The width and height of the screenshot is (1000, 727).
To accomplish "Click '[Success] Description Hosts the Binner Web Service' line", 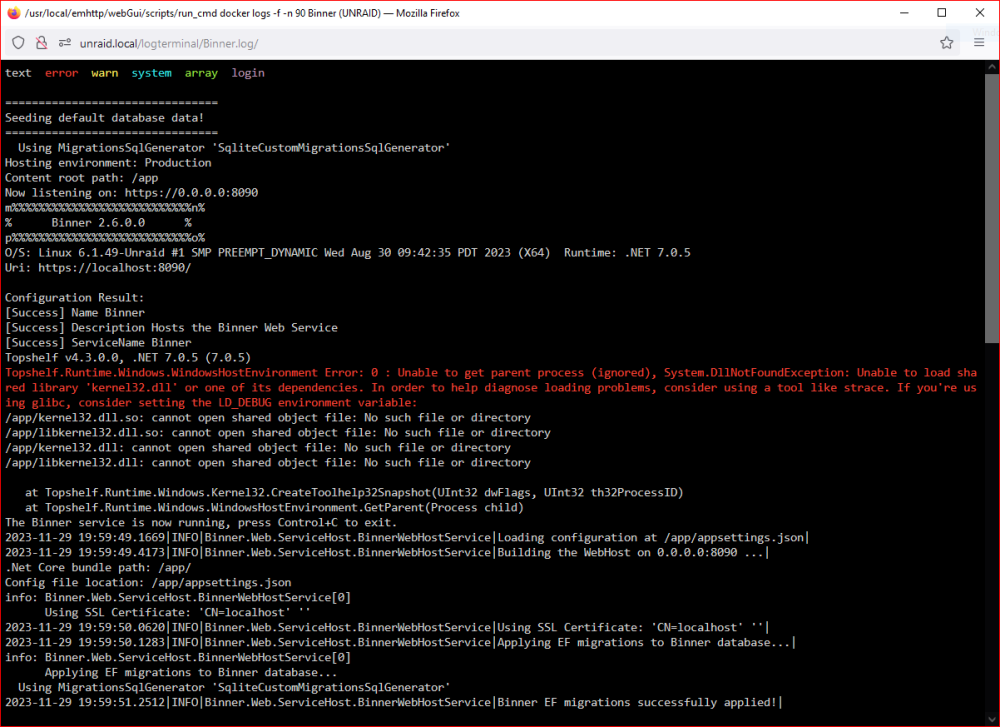I will click(x=172, y=328).
